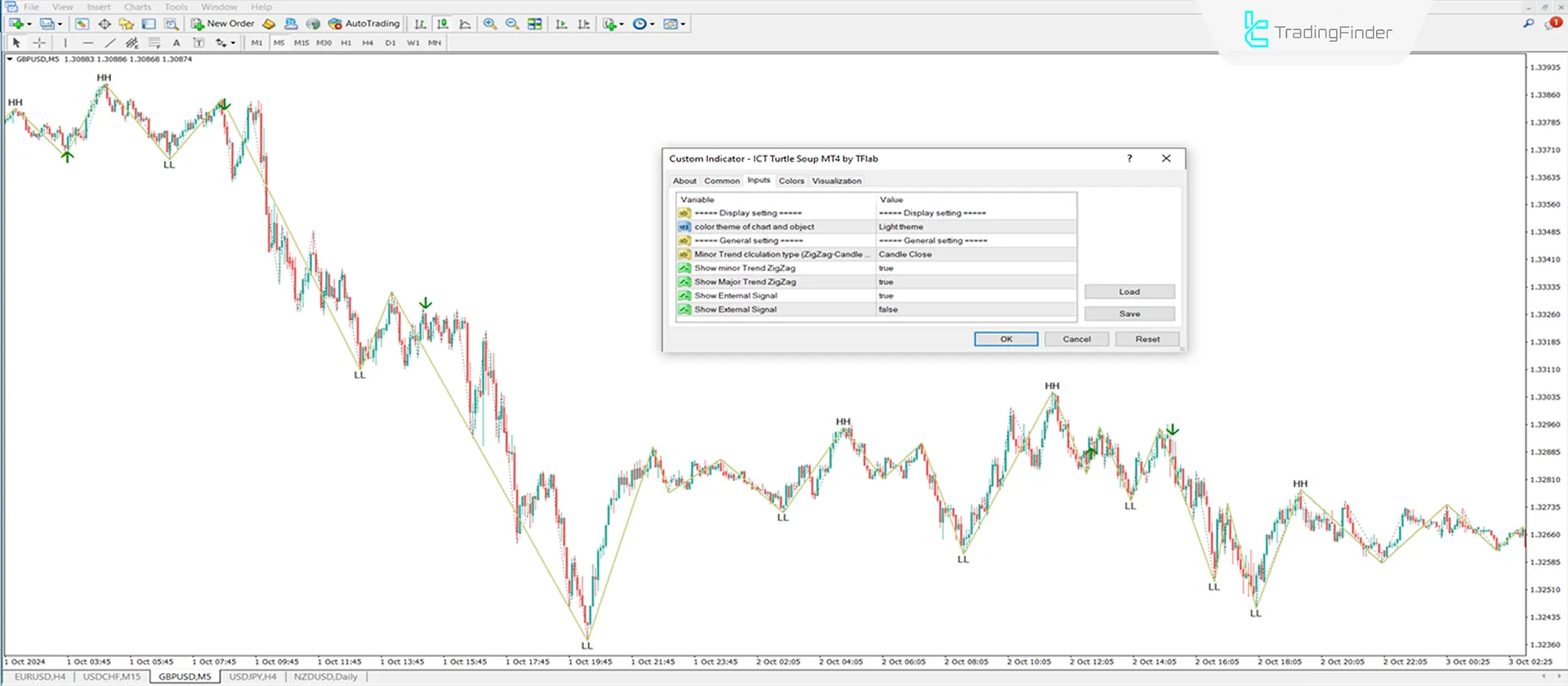Click the Reset button
This screenshot has height=686, width=1568.
[1147, 339]
